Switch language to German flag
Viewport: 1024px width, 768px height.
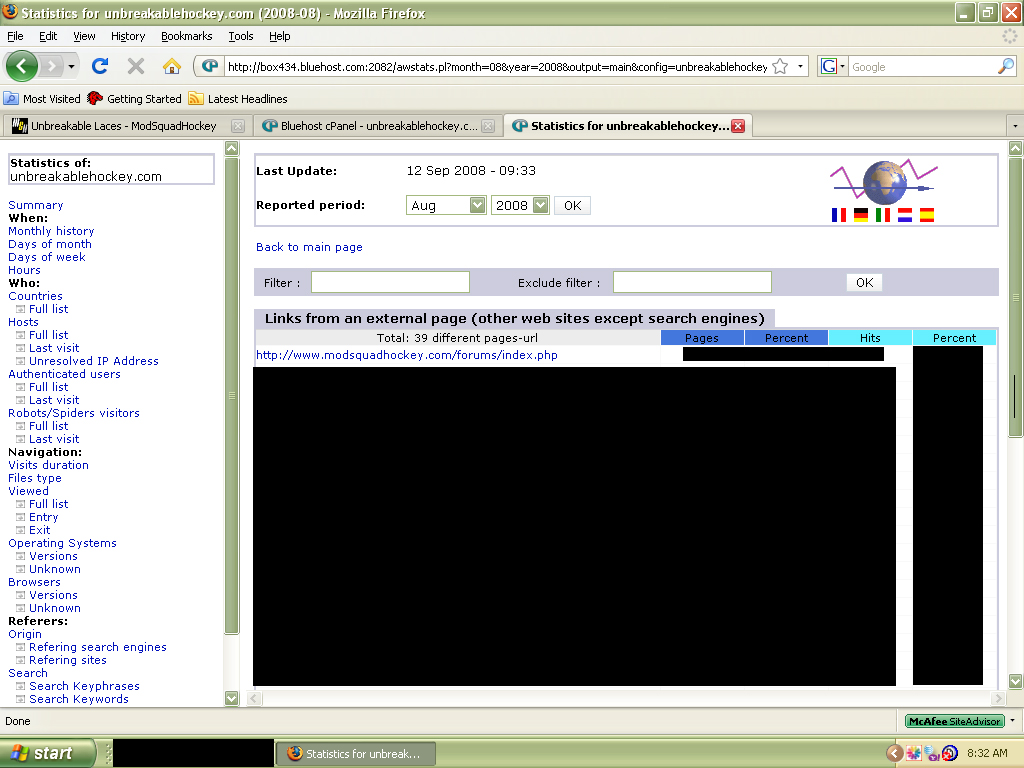pos(861,215)
